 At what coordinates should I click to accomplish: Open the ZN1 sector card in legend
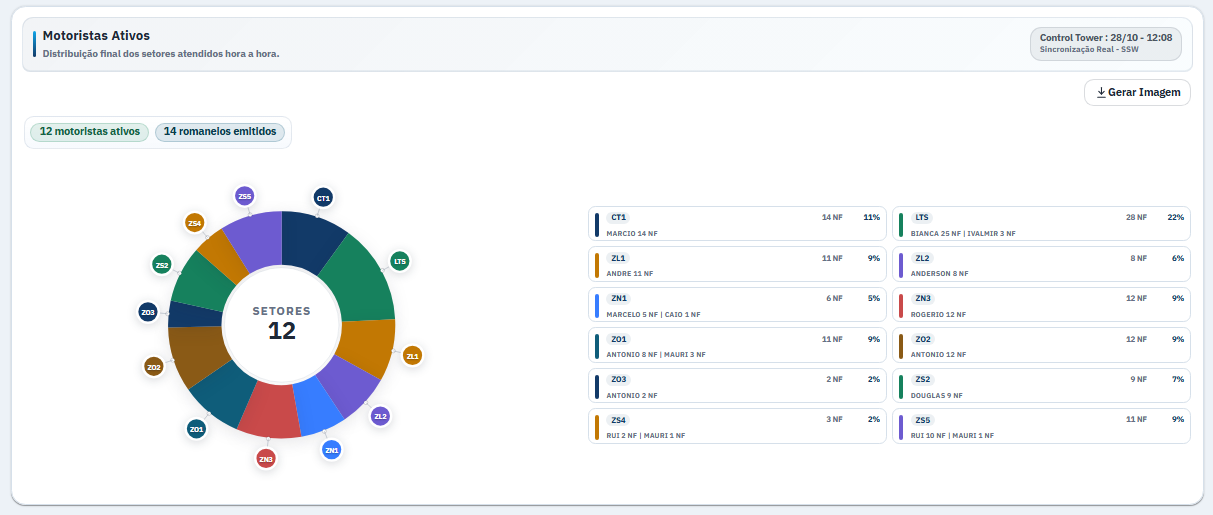[x=738, y=305]
